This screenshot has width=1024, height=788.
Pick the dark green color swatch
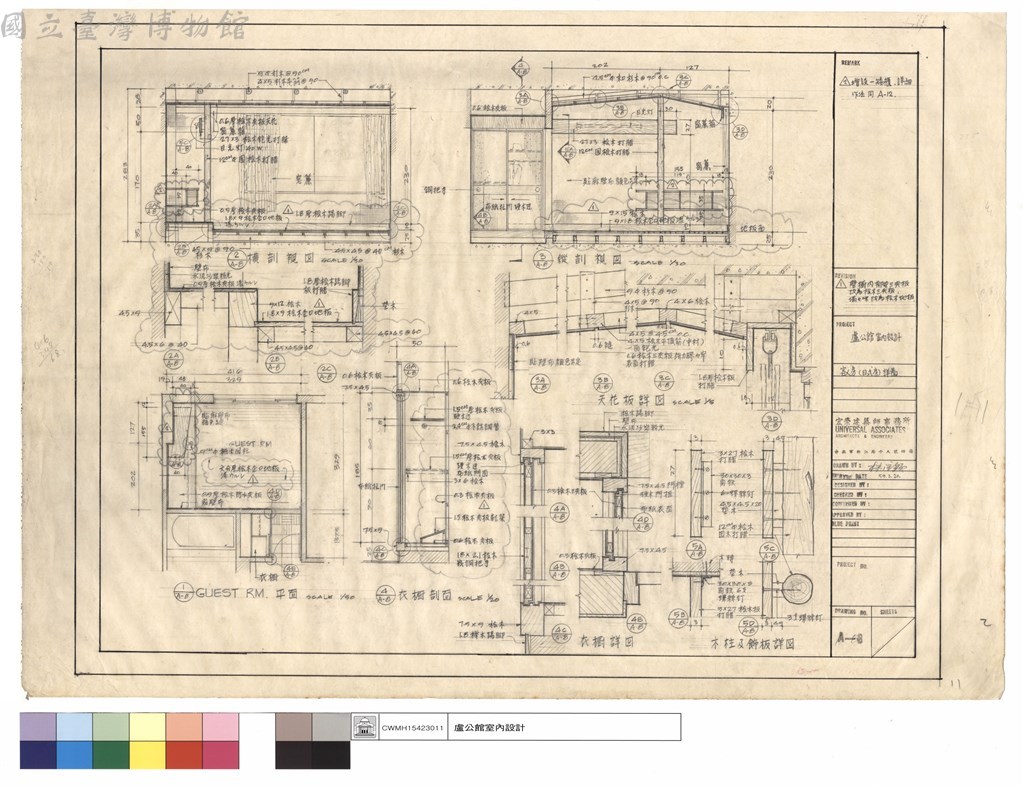(x=111, y=755)
